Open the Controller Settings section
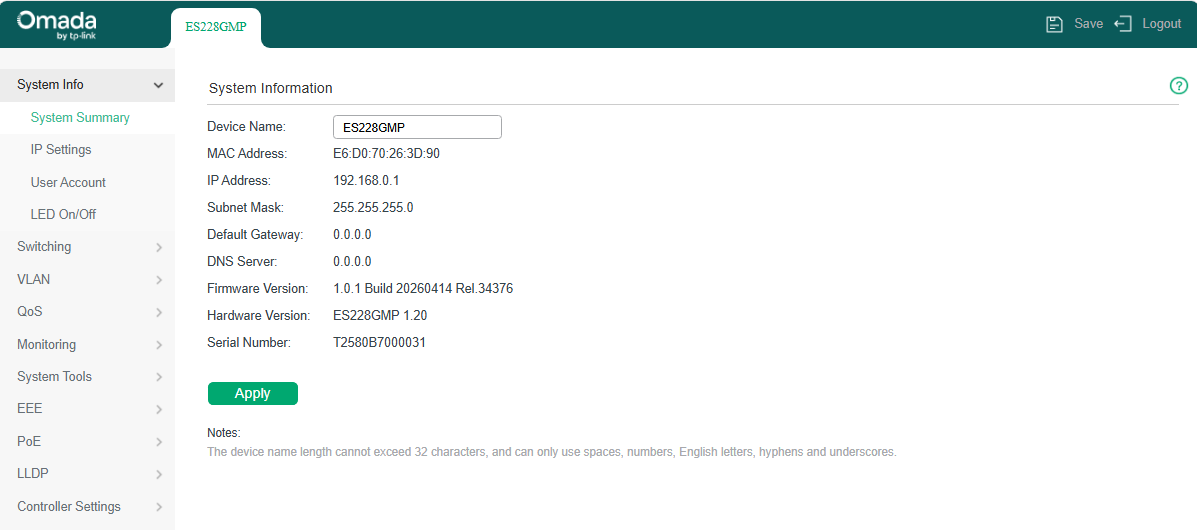This screenshot has height=530, width=1197. click(69, 506)
